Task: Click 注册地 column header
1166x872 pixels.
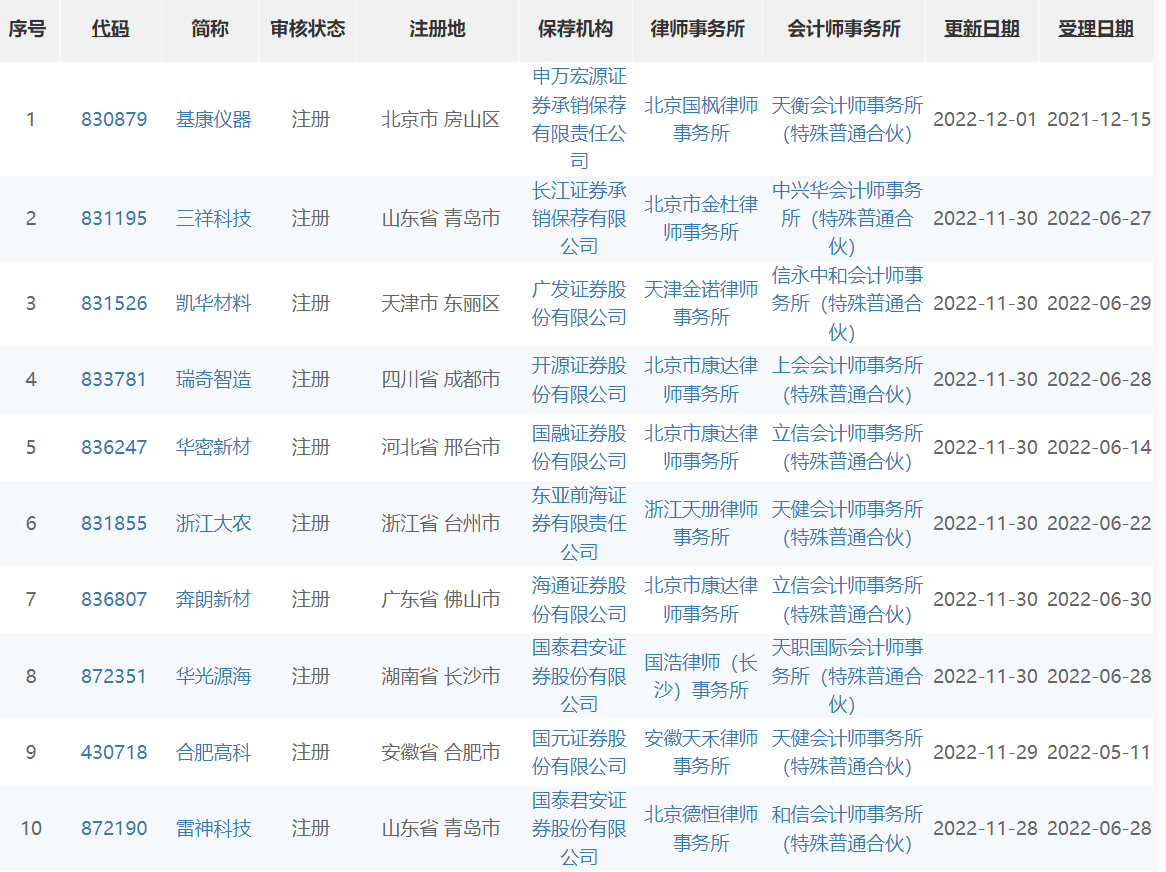Action: [437, 29]
